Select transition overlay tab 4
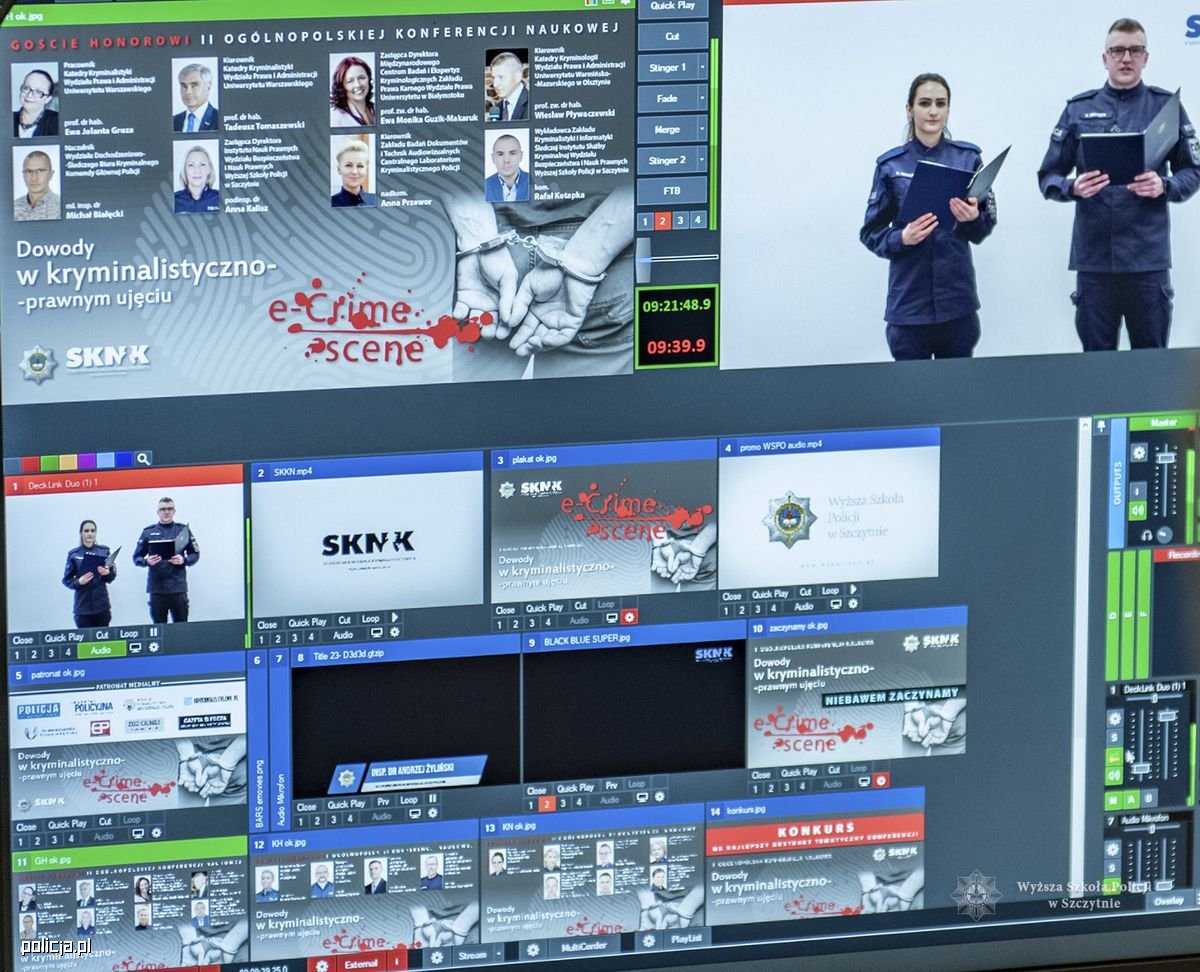The width and height of the screenshot is (1200, 972). tap(698, 220)
